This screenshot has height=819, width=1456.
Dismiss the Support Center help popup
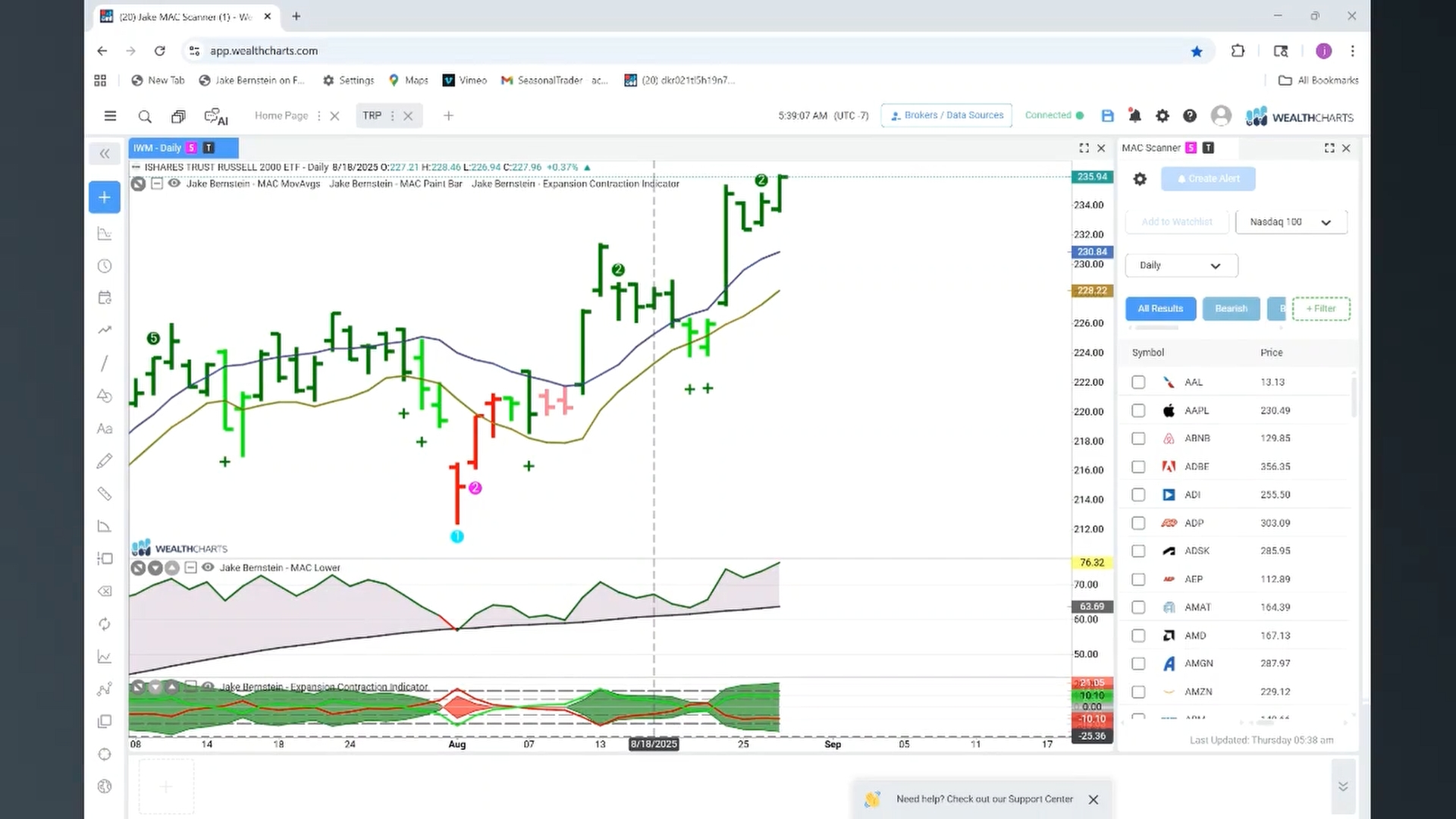pyautogui.click(x=1094, y=799)
